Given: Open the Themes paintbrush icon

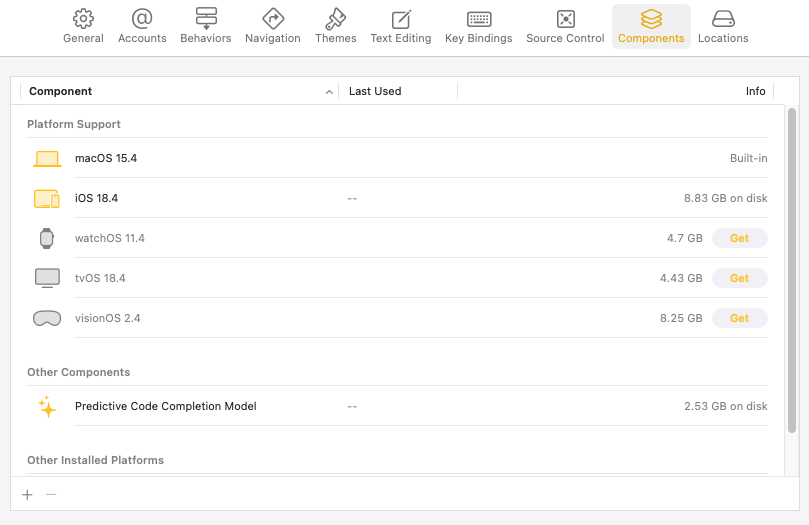Looking at the screenshot, I should (335, 19).
